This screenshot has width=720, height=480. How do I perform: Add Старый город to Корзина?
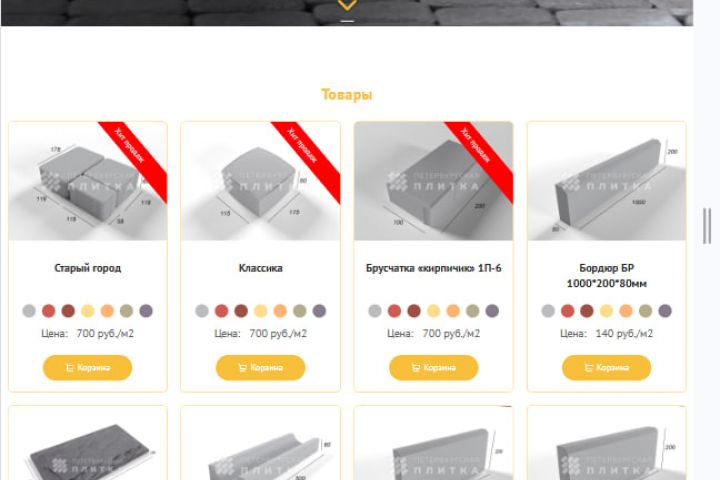[87, 367]
